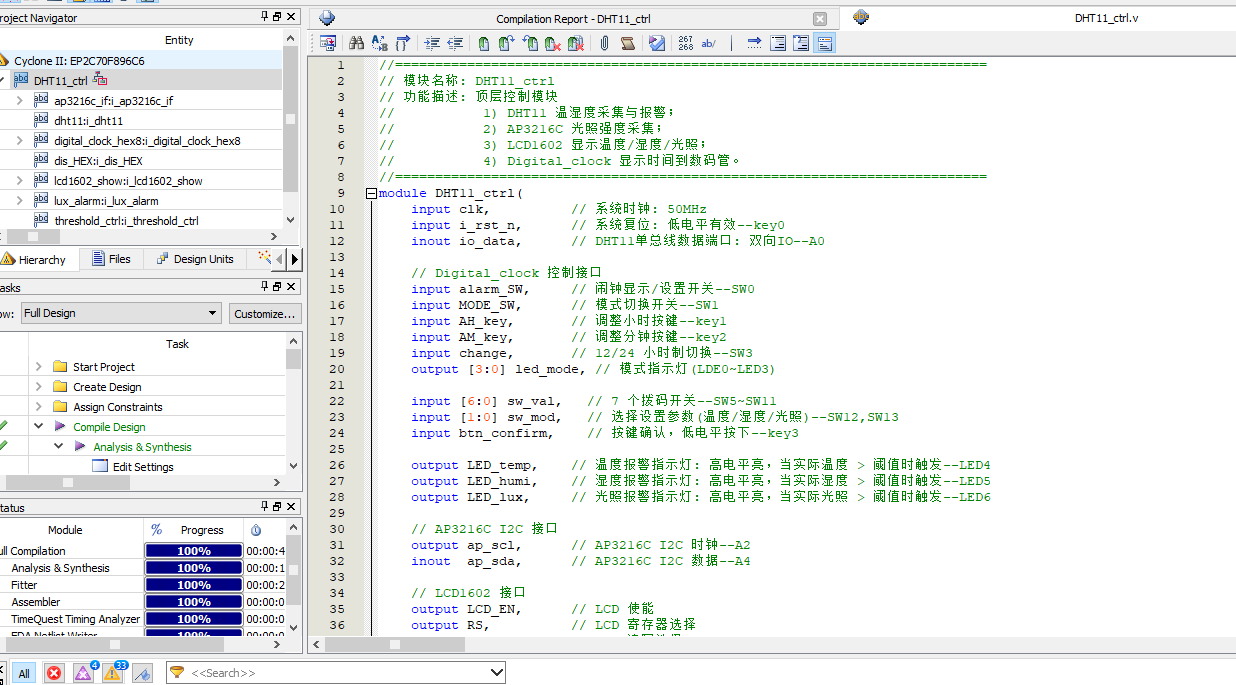Click the Customize... button

(265, 313)
